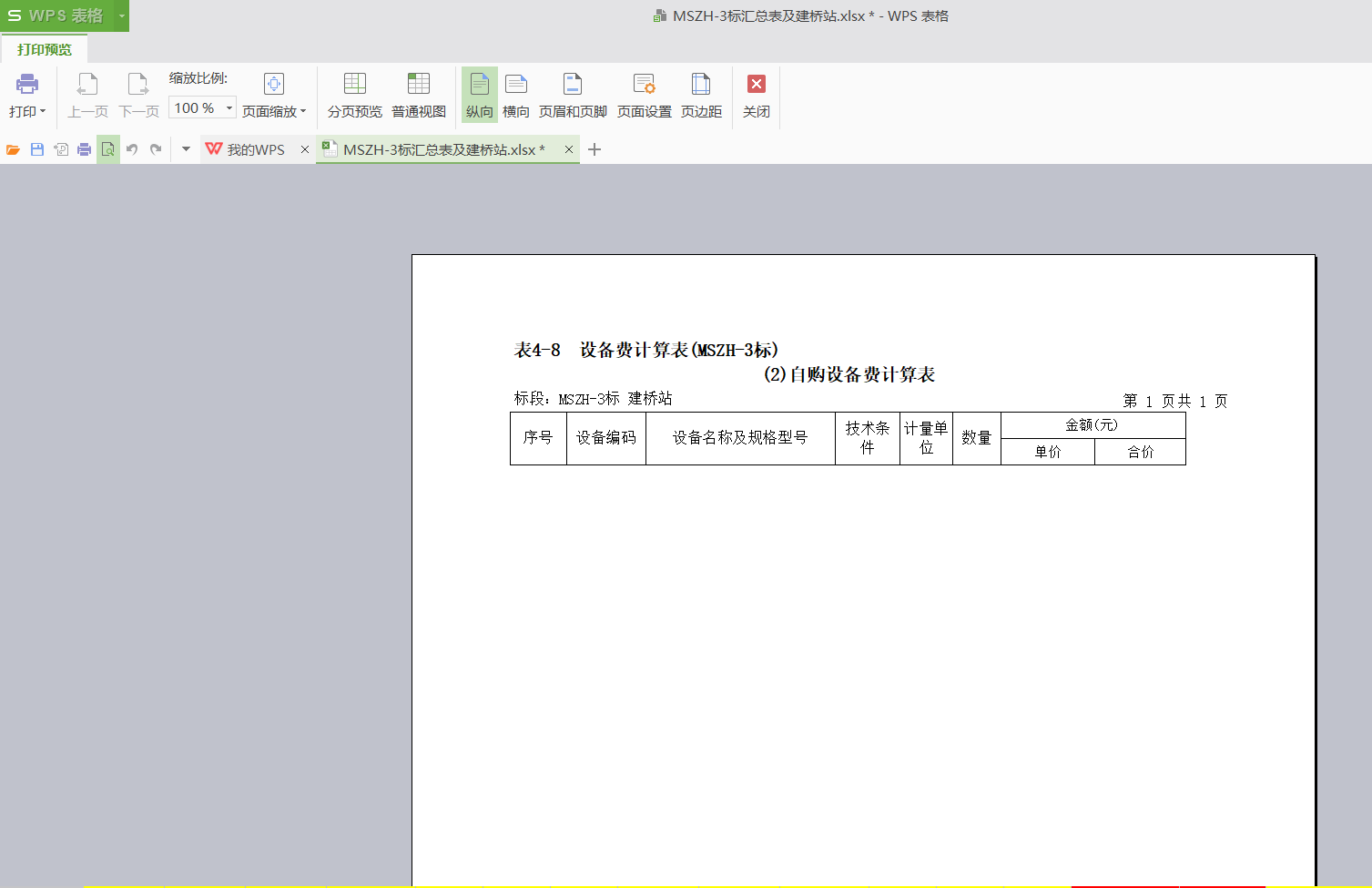Click the Print (打印) printer icon
Screen dimensions: 1372x888
[27, 85]
